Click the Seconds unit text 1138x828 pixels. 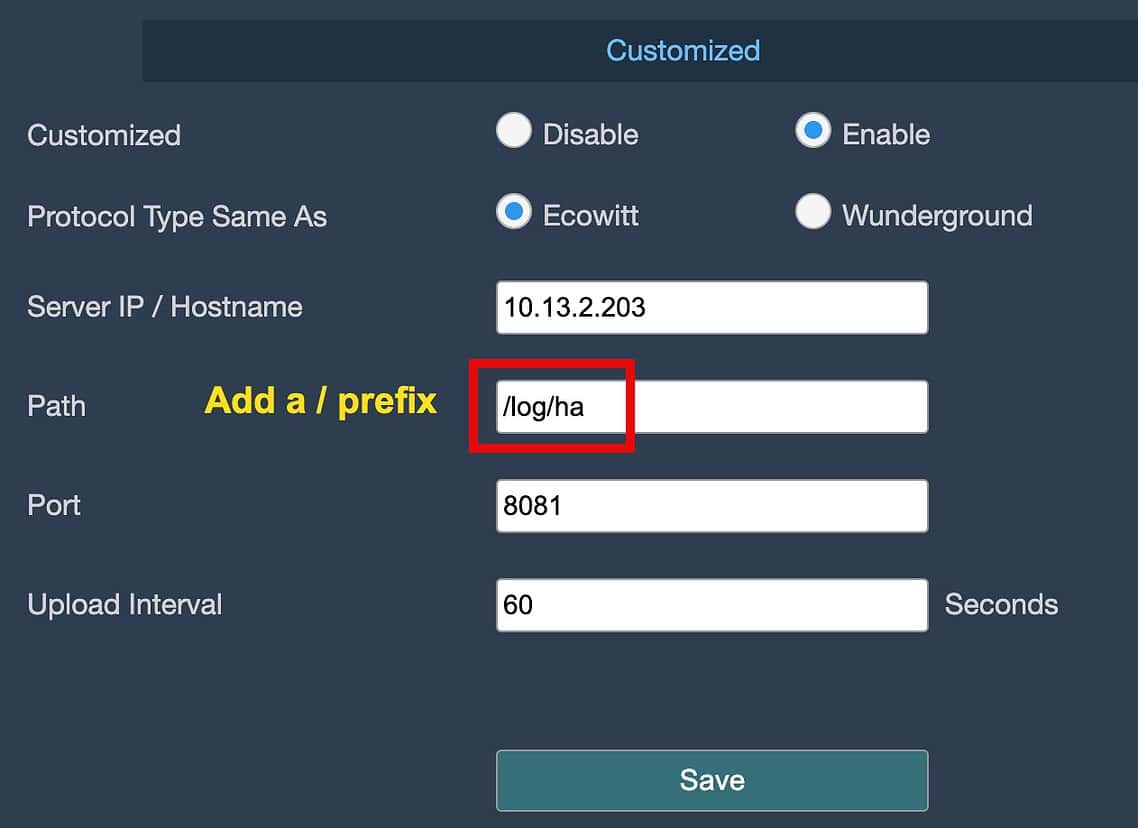coord(1001,605)
